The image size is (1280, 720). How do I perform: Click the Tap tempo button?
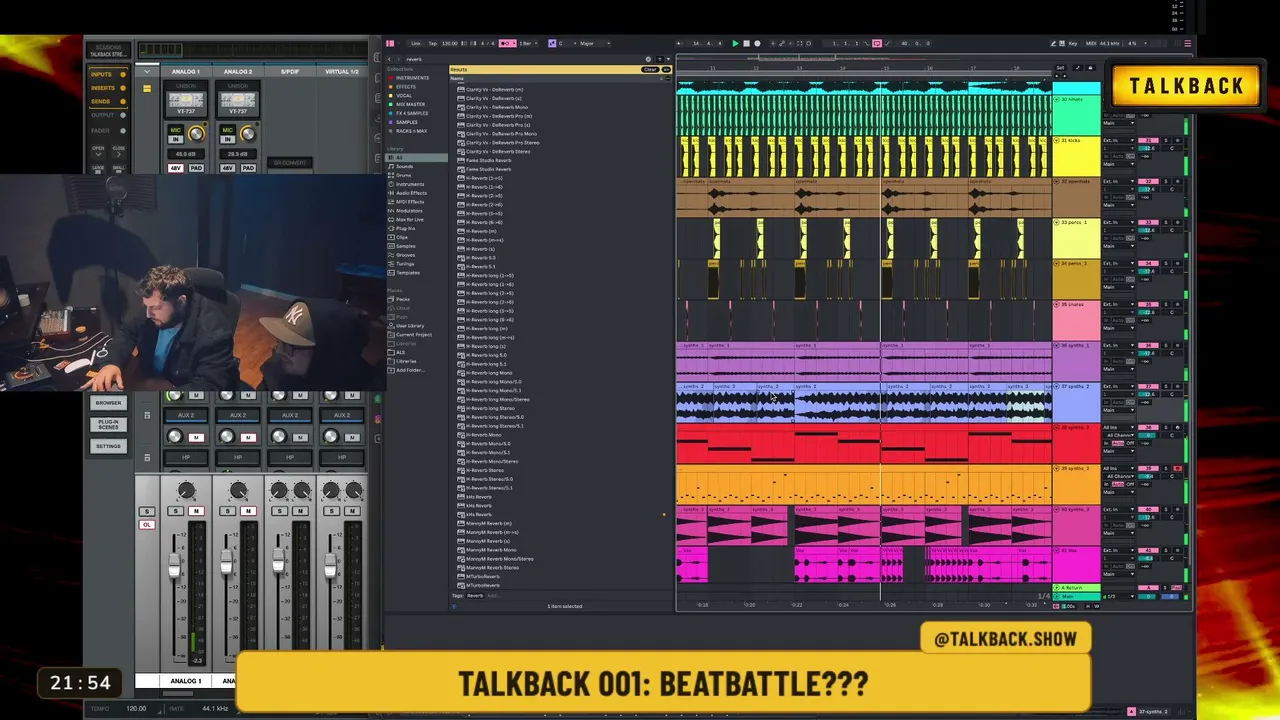[433, 44]
